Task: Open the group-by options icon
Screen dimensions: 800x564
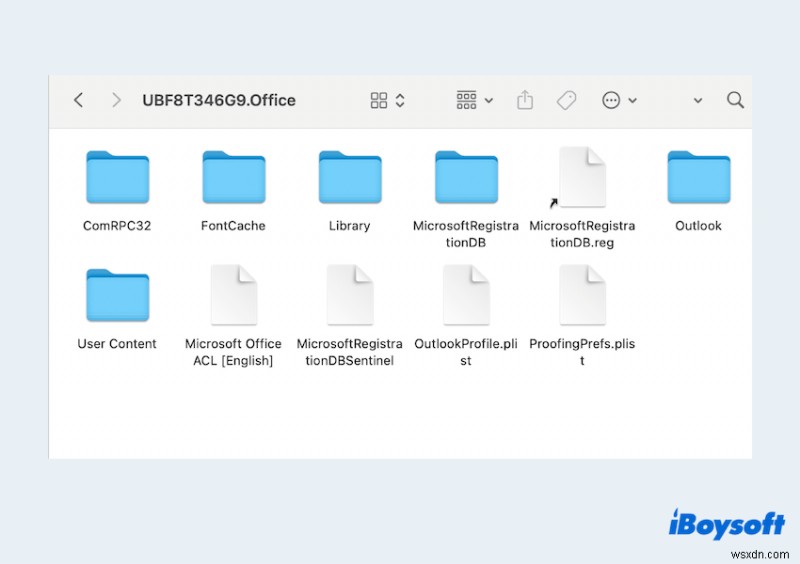Action: (466, 100)
